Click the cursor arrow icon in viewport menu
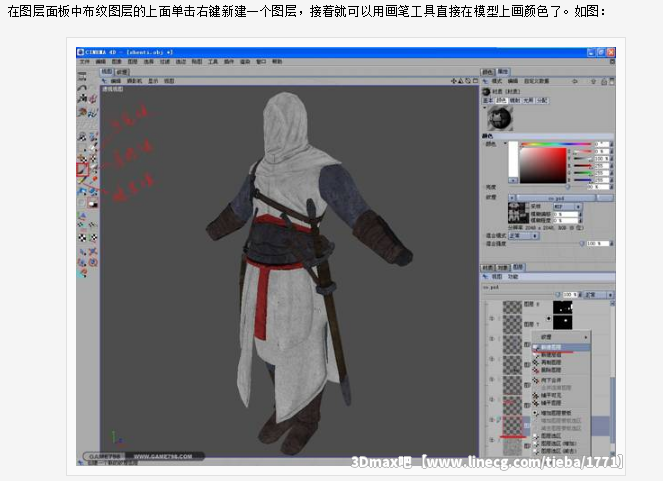The width and height of the screenshot is (663, 481). pyautogui.click(x=104, y=81)
